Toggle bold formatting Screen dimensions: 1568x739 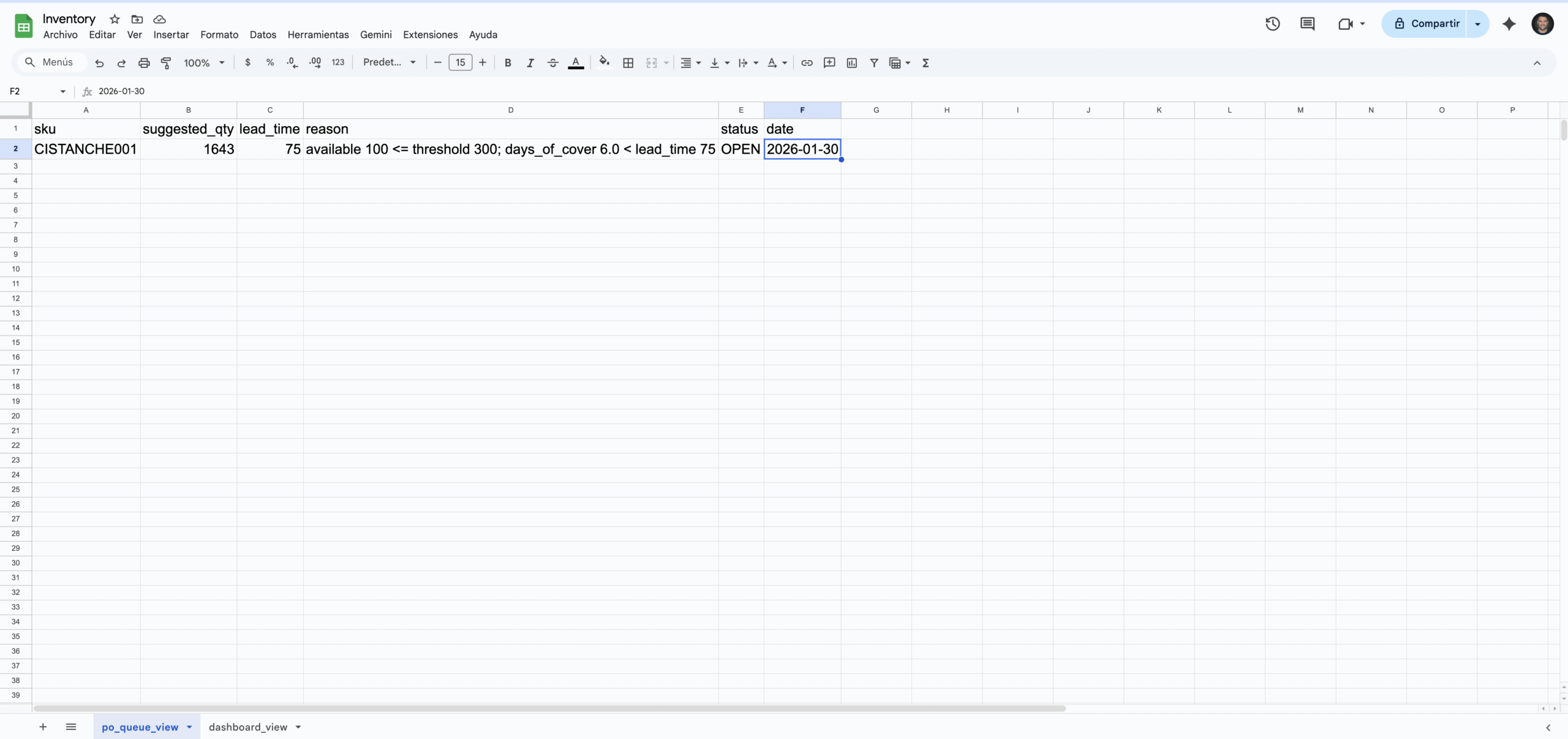pos(507,62)
